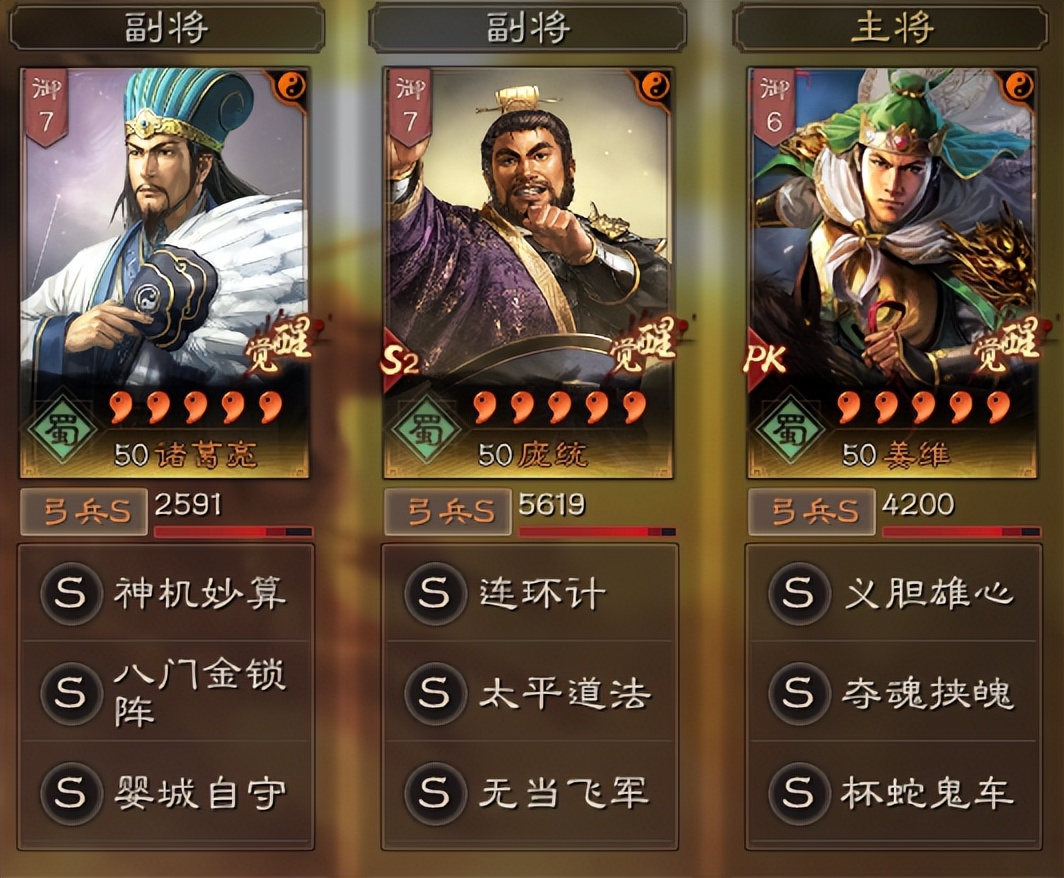
Task: Tap the 蜀 faction badge on 诸葛亮
Action: [x=62, y=427]
